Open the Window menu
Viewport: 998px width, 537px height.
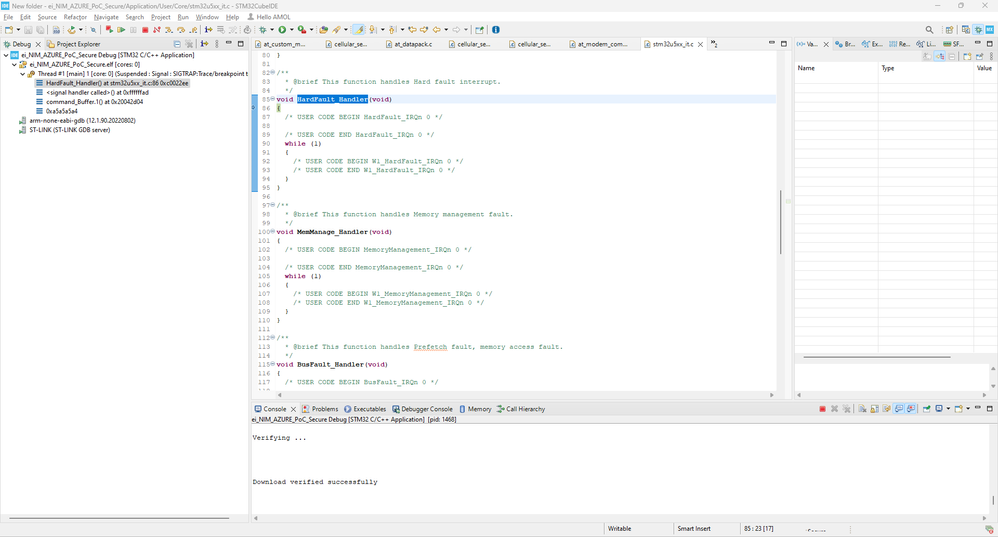[207, 17]
